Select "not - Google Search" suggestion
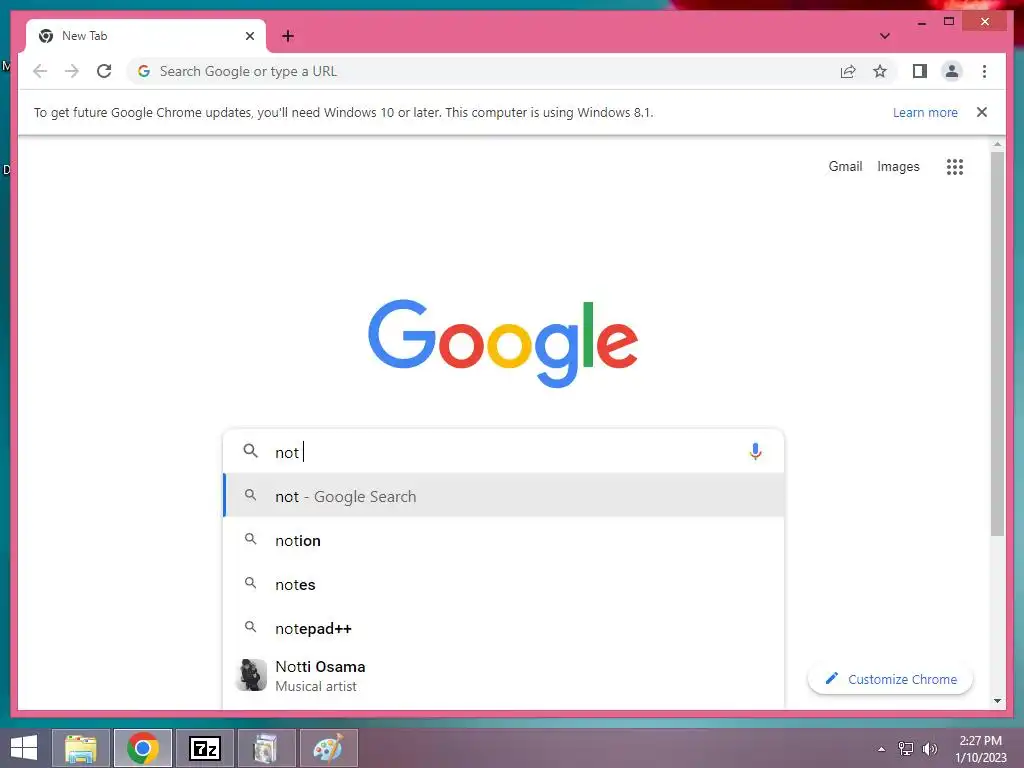Screen dimensions: 1024x768 tap(503, 496)
